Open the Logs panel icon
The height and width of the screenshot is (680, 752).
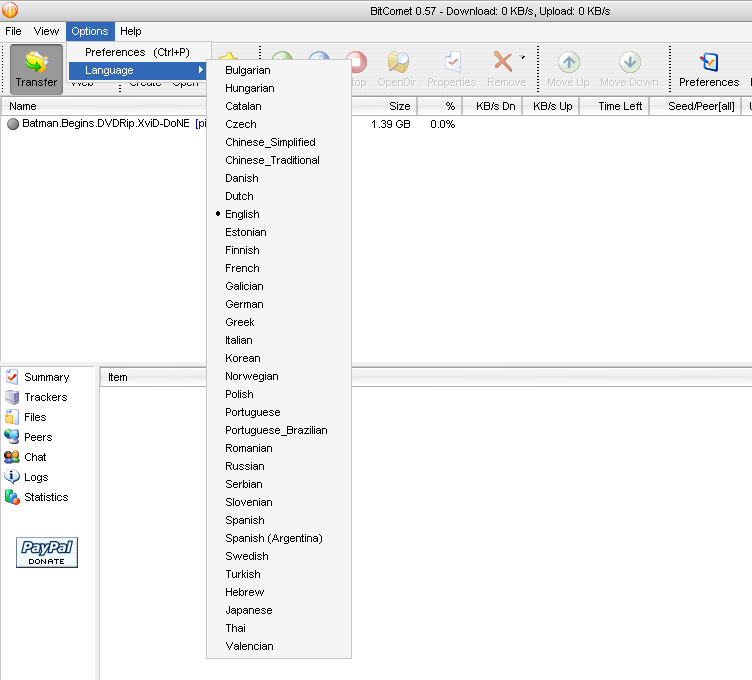pyautogui.click(x=12, y=477)
